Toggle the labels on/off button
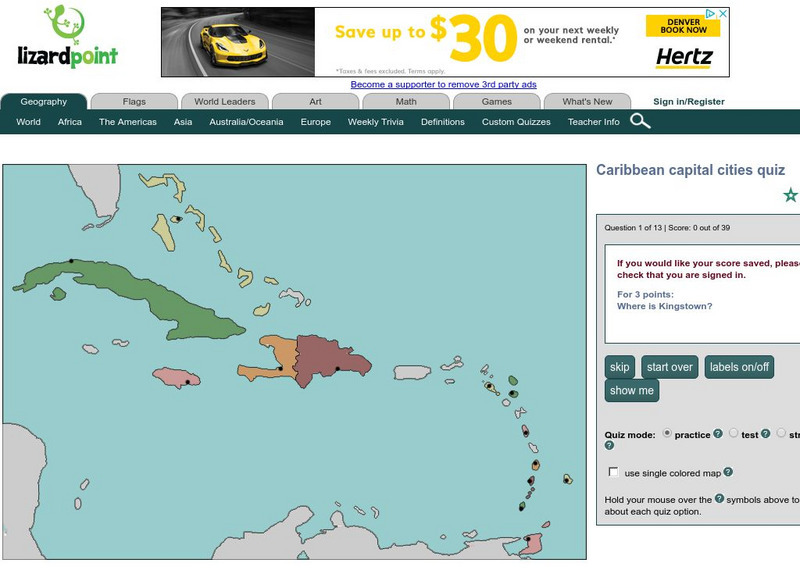800x588 pixels. point(739,367)
